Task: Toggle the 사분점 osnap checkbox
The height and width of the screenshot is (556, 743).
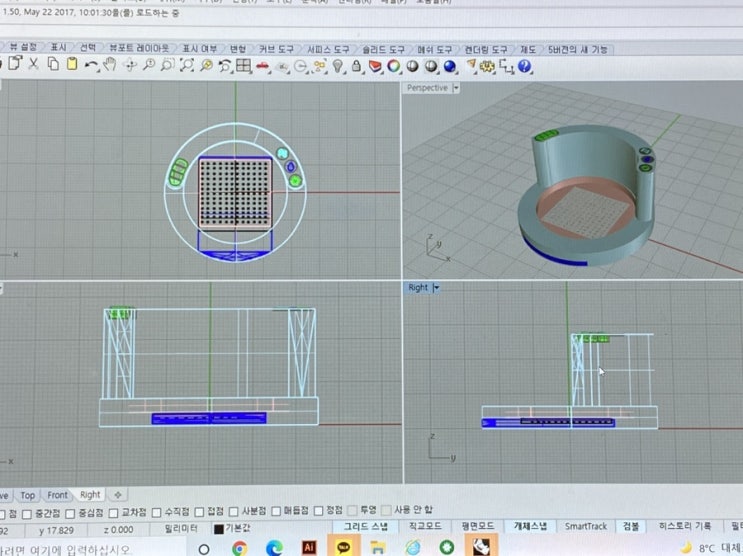Action: tap(234, 511)
